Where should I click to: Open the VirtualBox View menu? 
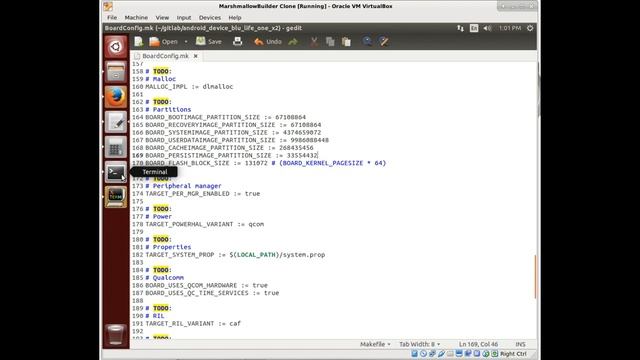162,18
